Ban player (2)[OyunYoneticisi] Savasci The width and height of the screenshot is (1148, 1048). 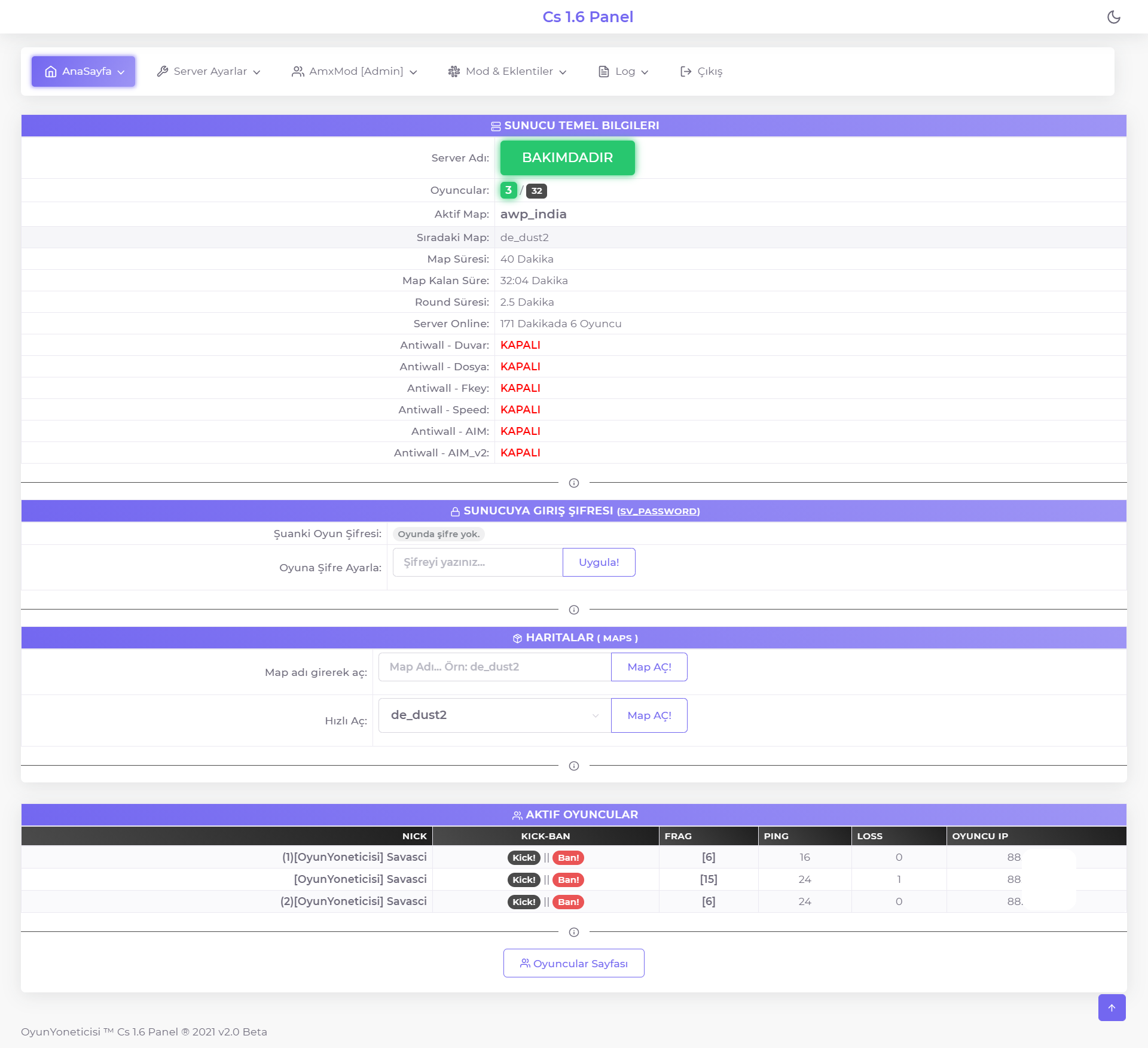[568, 902]
